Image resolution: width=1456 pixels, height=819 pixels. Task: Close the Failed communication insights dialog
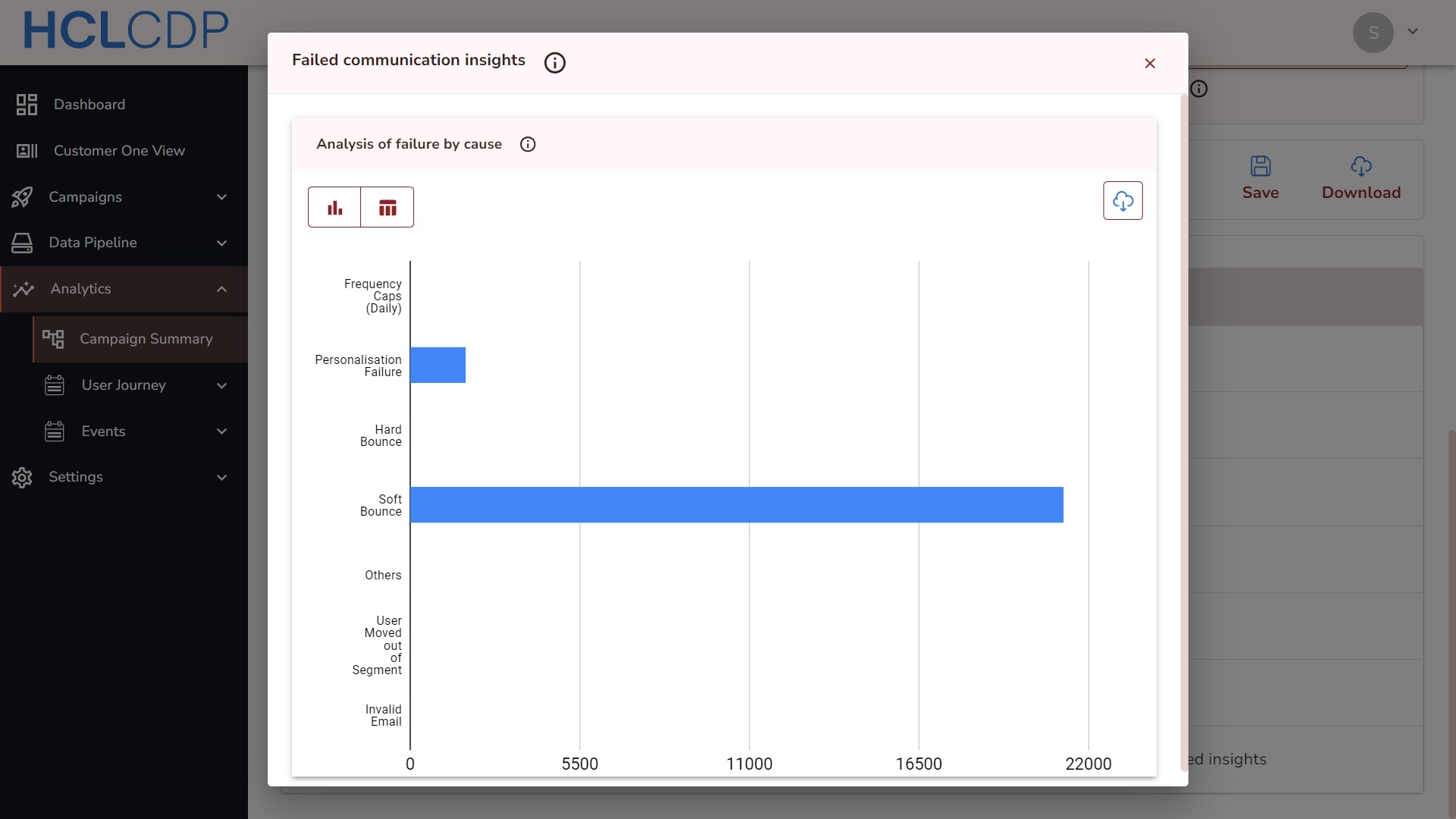(1150, 64)
